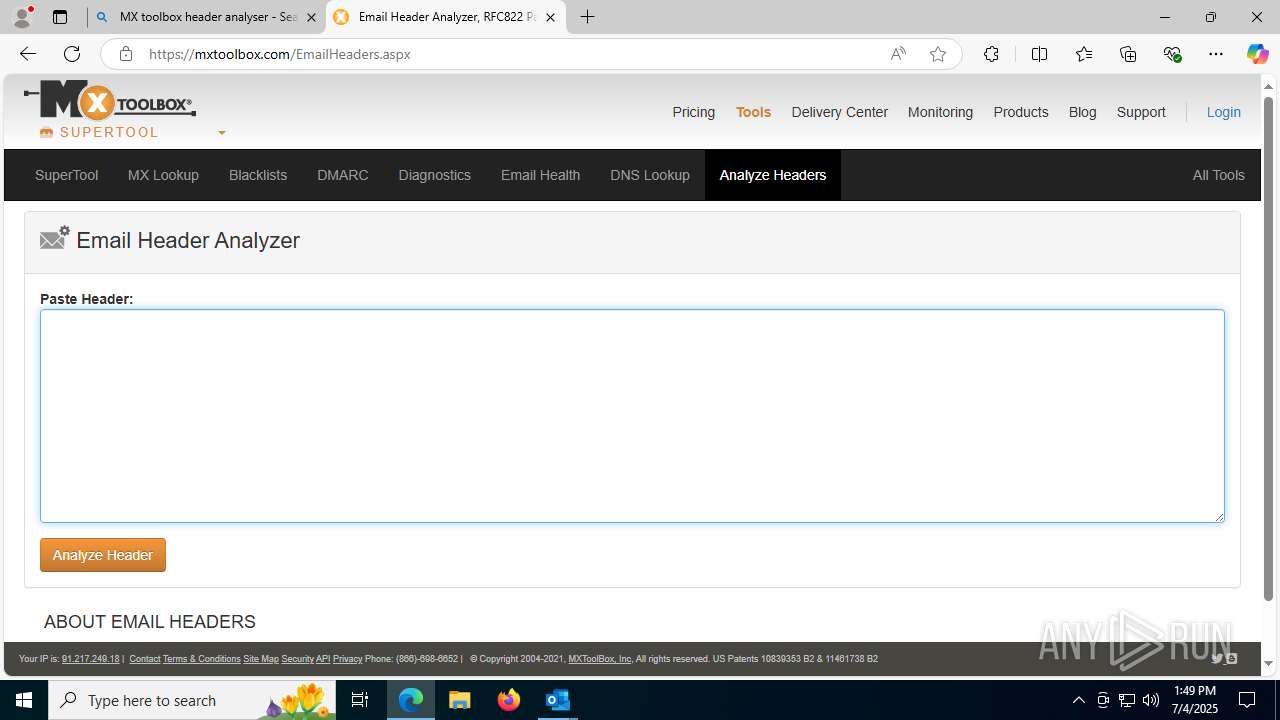1280x720 pixels.
Task: Click the IP address link in footer
Action: click(x=90, y=659)
